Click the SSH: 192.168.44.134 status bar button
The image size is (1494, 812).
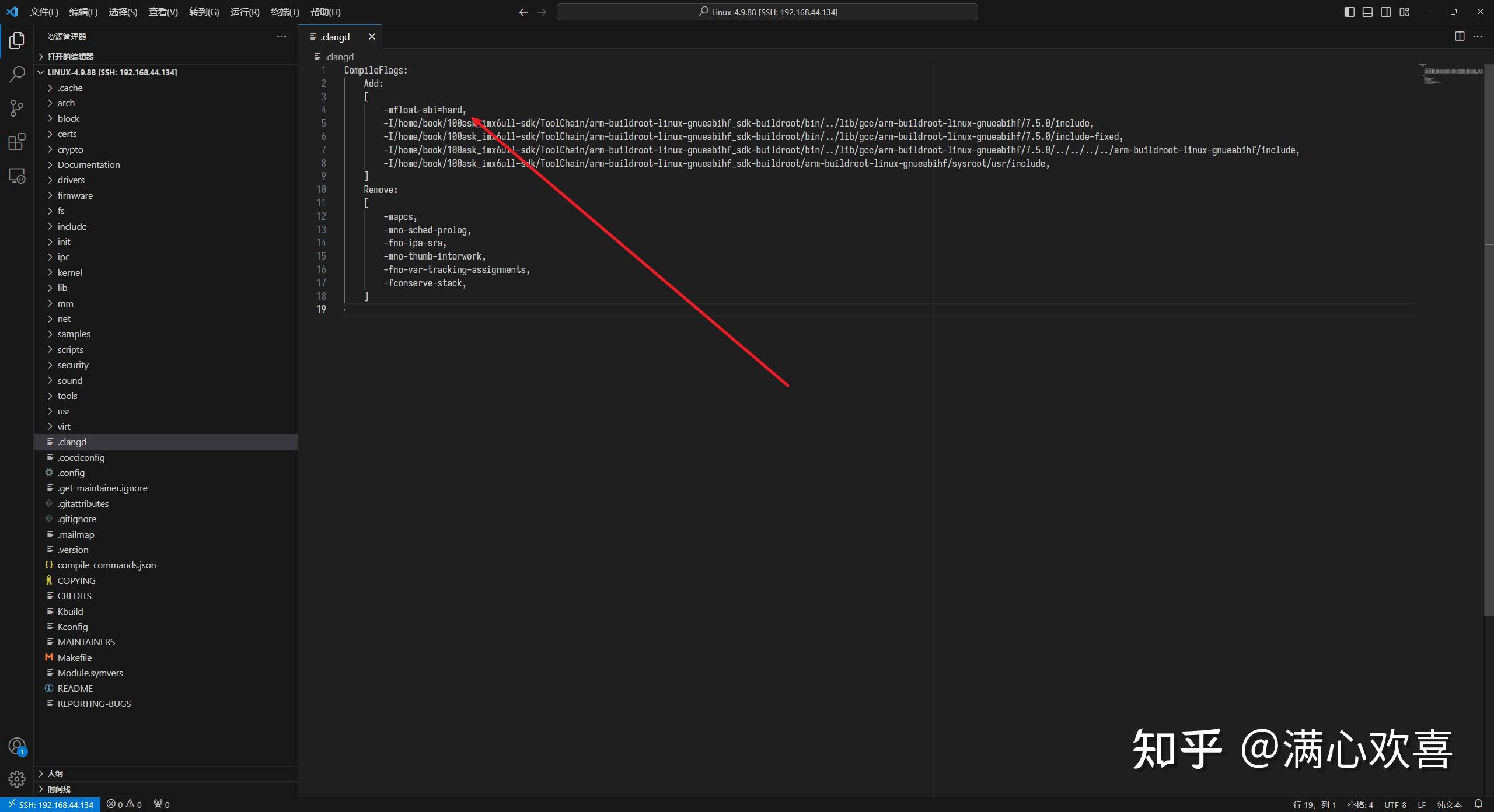point(50,804)
